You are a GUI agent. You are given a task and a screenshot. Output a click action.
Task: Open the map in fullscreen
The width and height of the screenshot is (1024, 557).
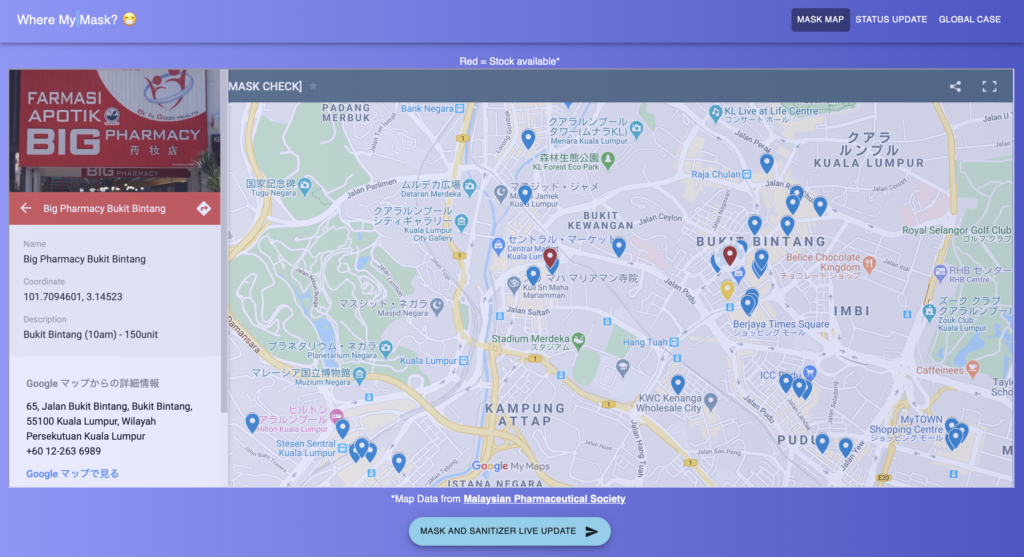coord(989,86)
